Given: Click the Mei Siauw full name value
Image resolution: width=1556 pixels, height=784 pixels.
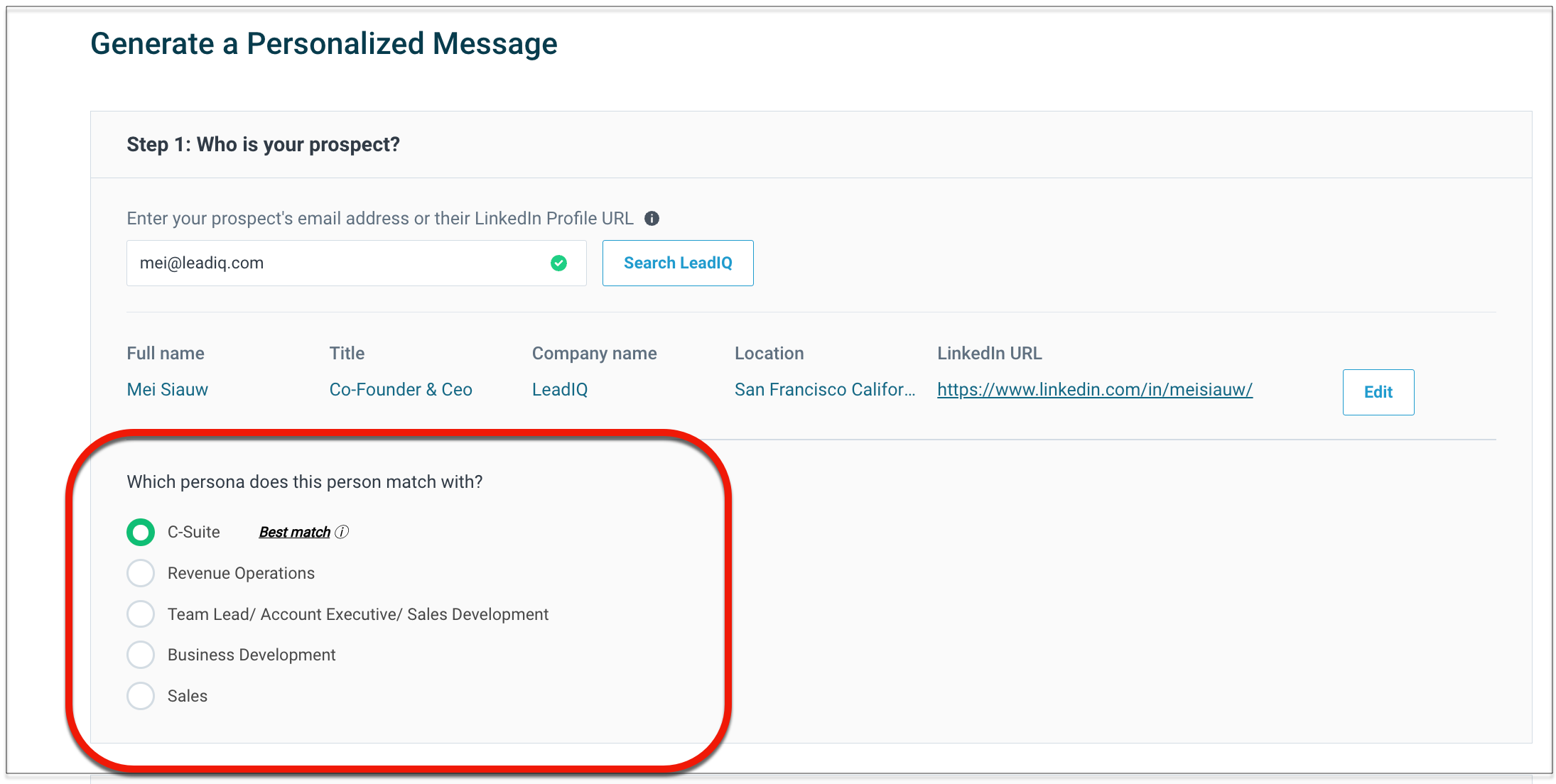Looking at the screenshot, I should coord(168,390).
